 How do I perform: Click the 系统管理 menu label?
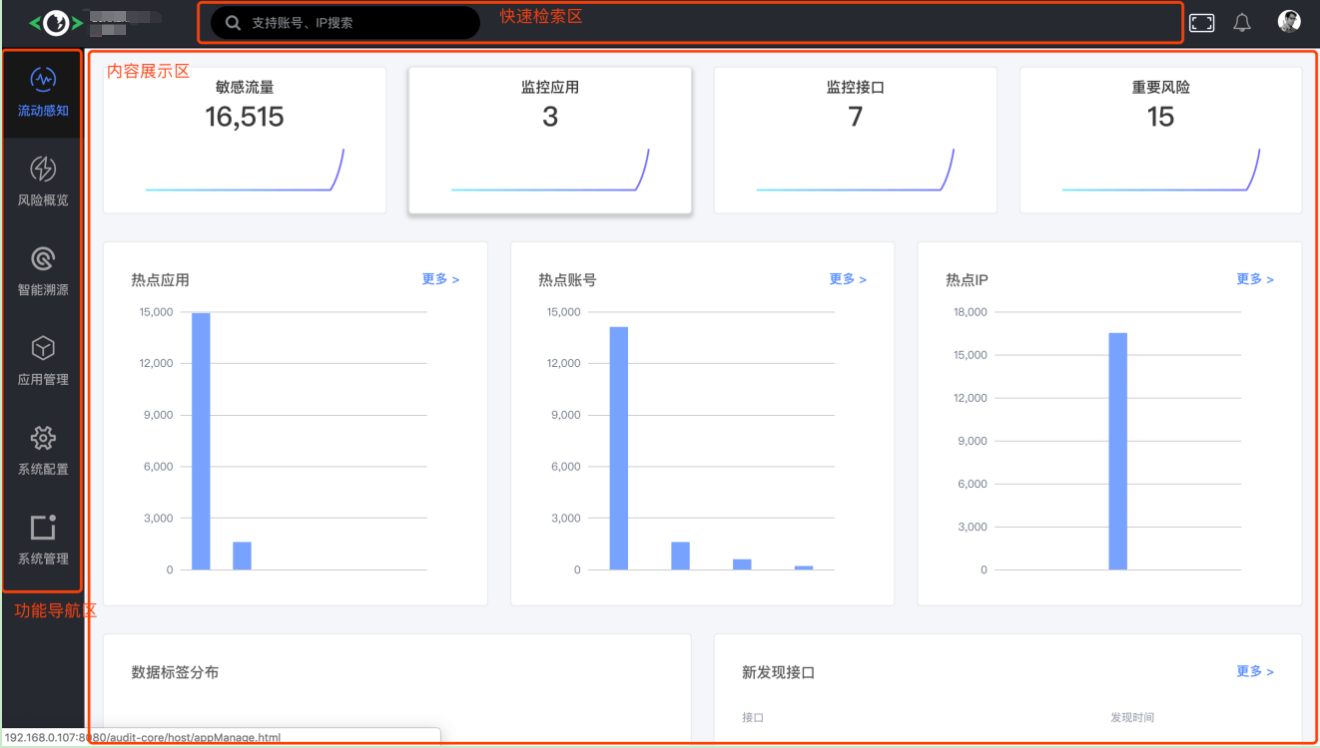pyautogui.click(x=43, y=558)
